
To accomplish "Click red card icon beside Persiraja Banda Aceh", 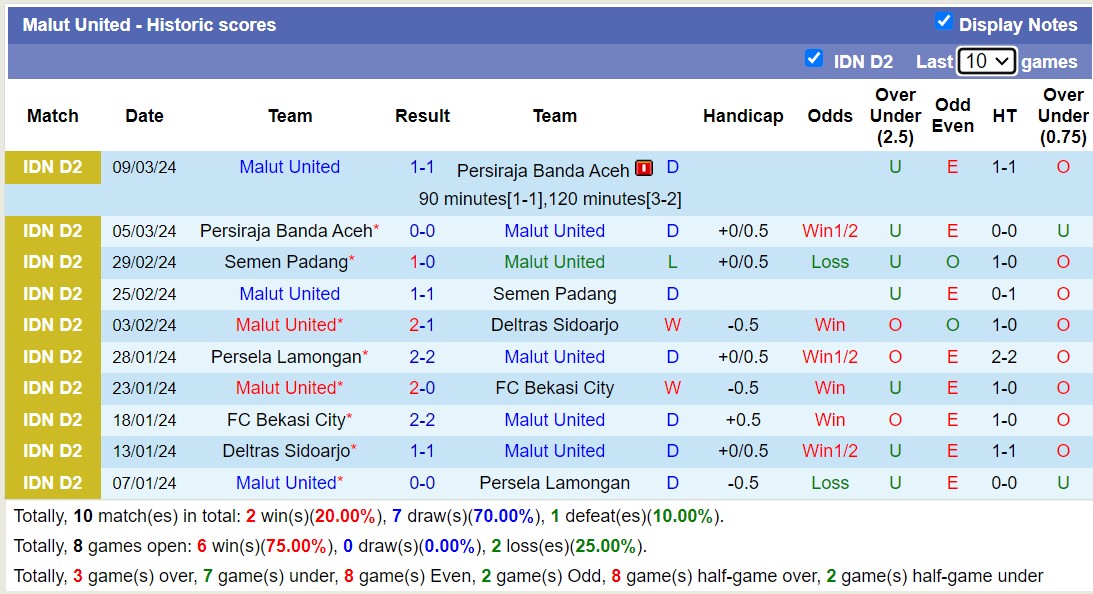I will (644, 169).
